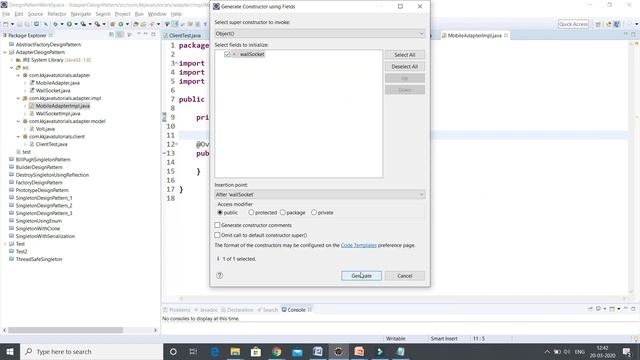Expand JRE System Library node
Image resolution: width=640 pixels, height=360 pixels.
12,60
